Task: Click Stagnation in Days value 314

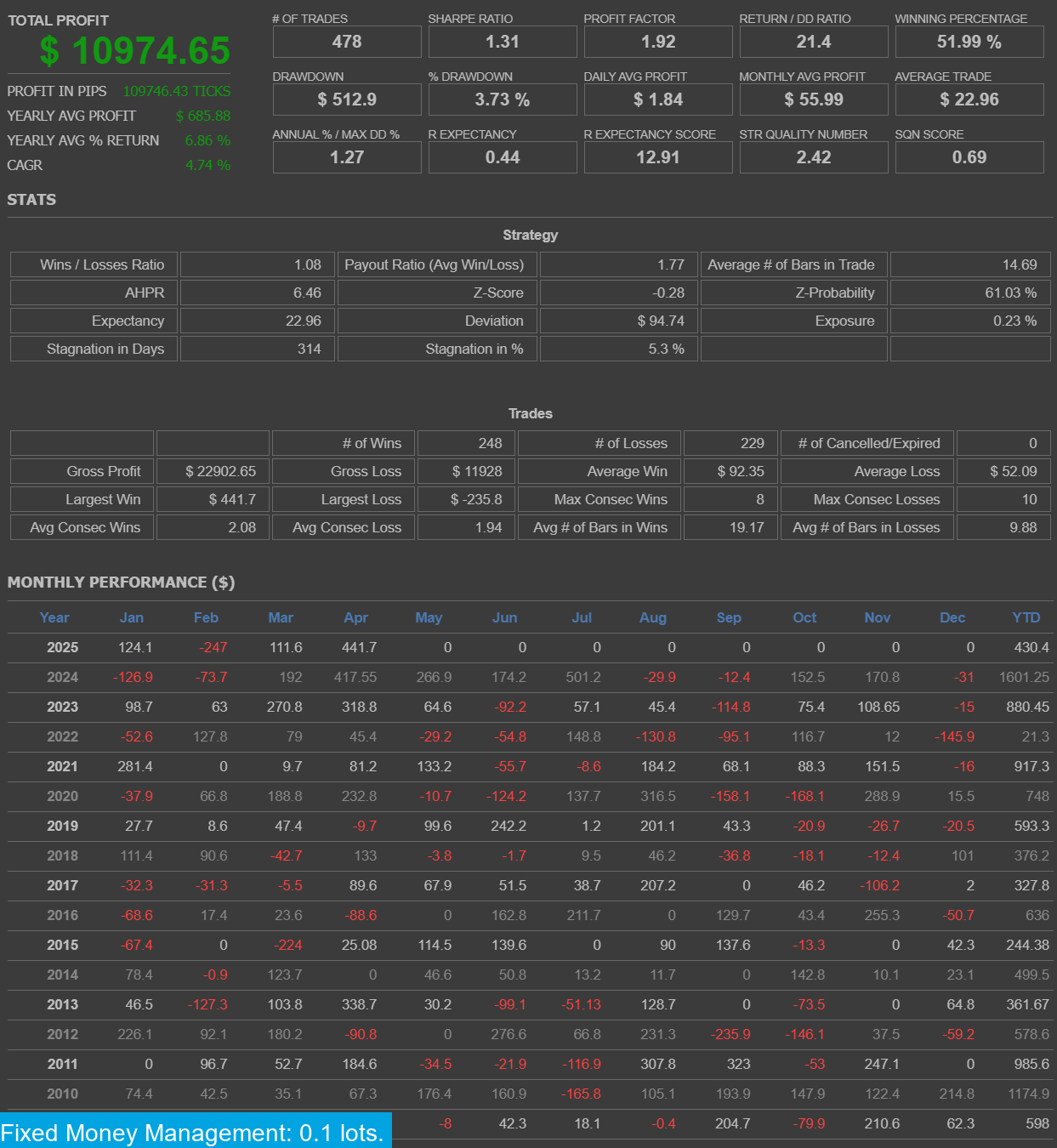Action: coord(259,349)
